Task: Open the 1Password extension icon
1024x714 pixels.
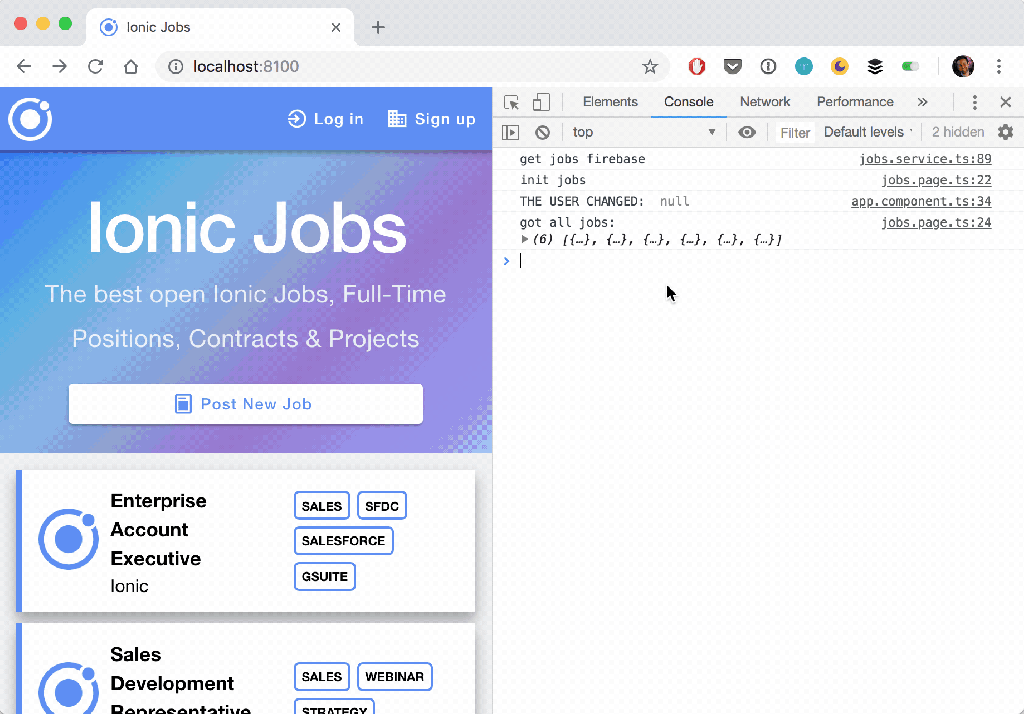Action: 768,66
